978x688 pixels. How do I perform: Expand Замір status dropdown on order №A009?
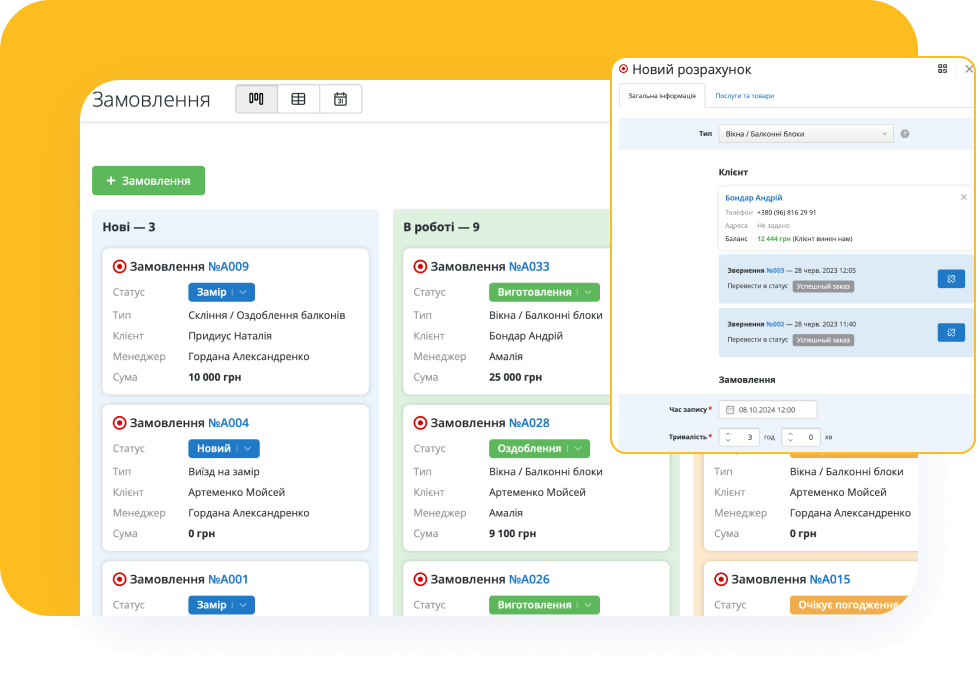click(x=243, y=292)
